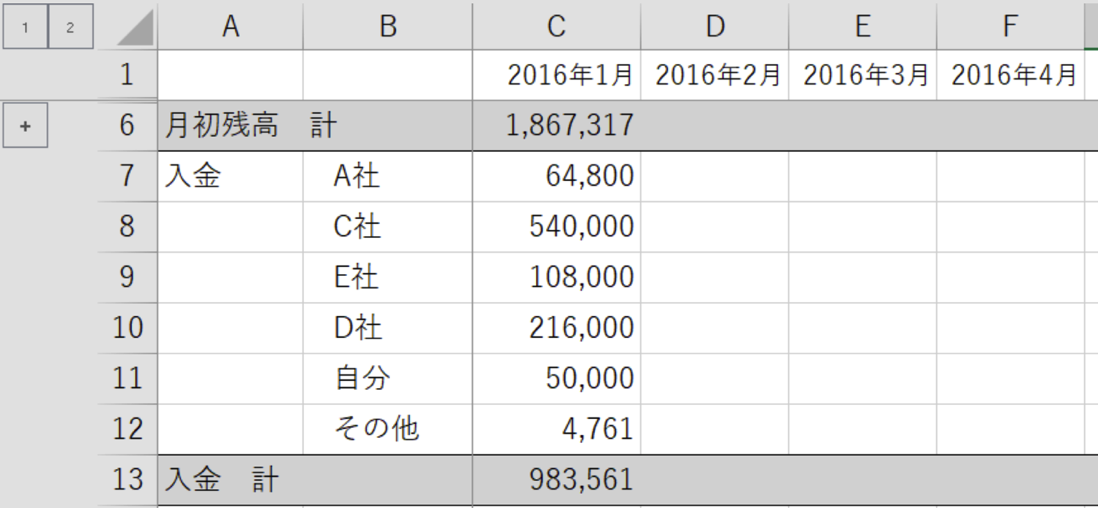This screenshot has width=1098, height=508.
Task: Select column C header
Action: (x=556, y=27)
